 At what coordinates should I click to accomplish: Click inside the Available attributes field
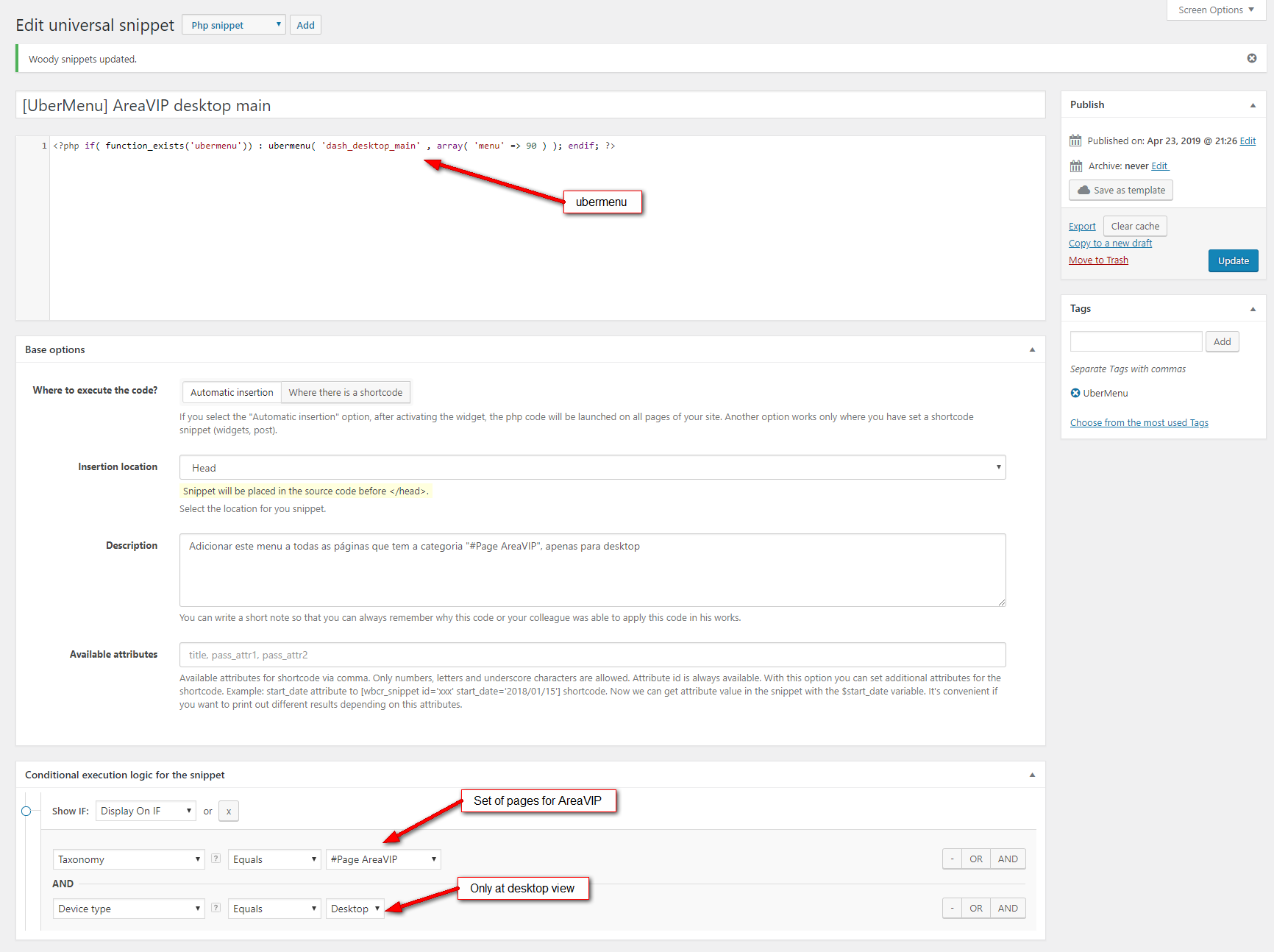(x=592, y=655)
